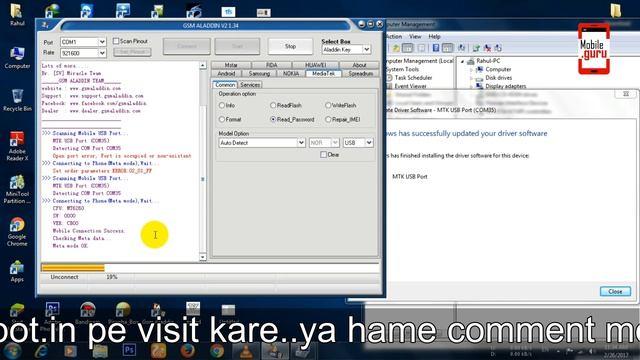
Task: Click 'Meta mode OK' log line
Action: pyautogui.click(x=70, y=246)
